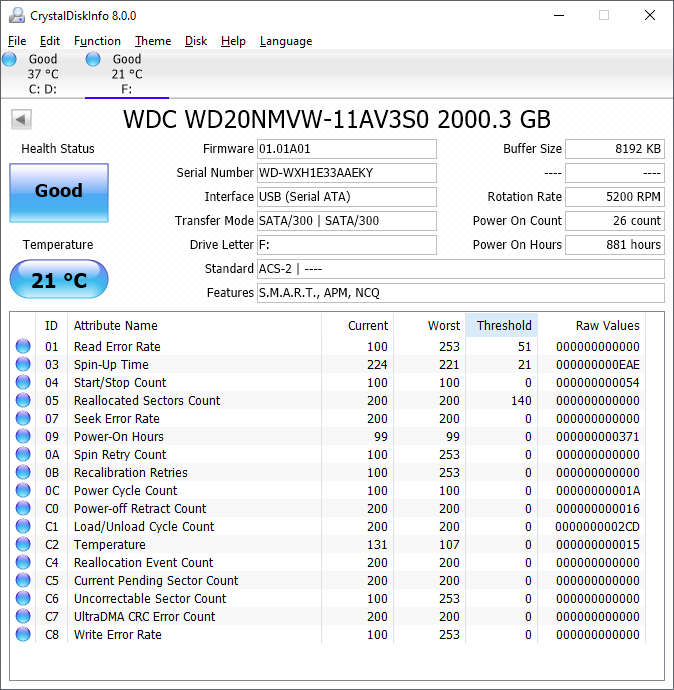Open the Language menu
This screenshot has height=690, width=674.
pos(286,41)
